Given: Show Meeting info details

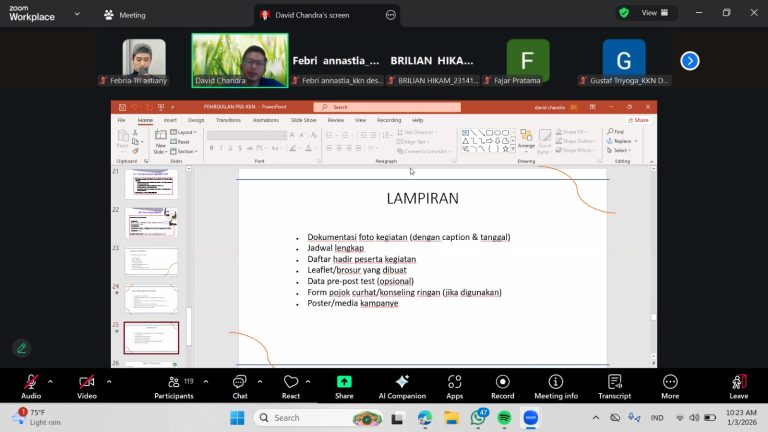Looking at the screenshot, I should point(556,386).
